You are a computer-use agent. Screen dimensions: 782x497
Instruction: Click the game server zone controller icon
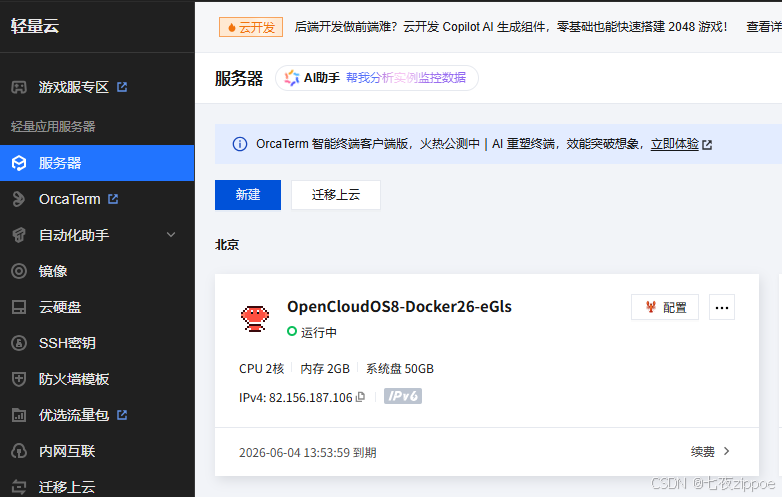(19, 87)
